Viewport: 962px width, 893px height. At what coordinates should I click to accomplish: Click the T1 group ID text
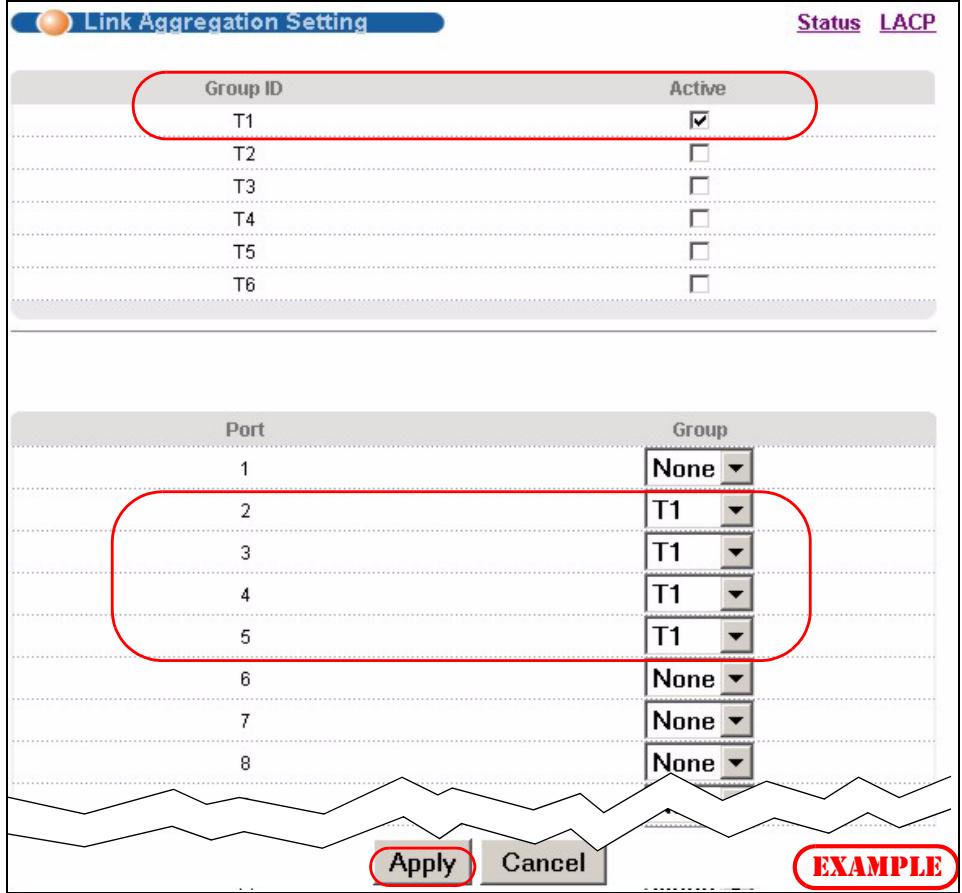point(244,121)
